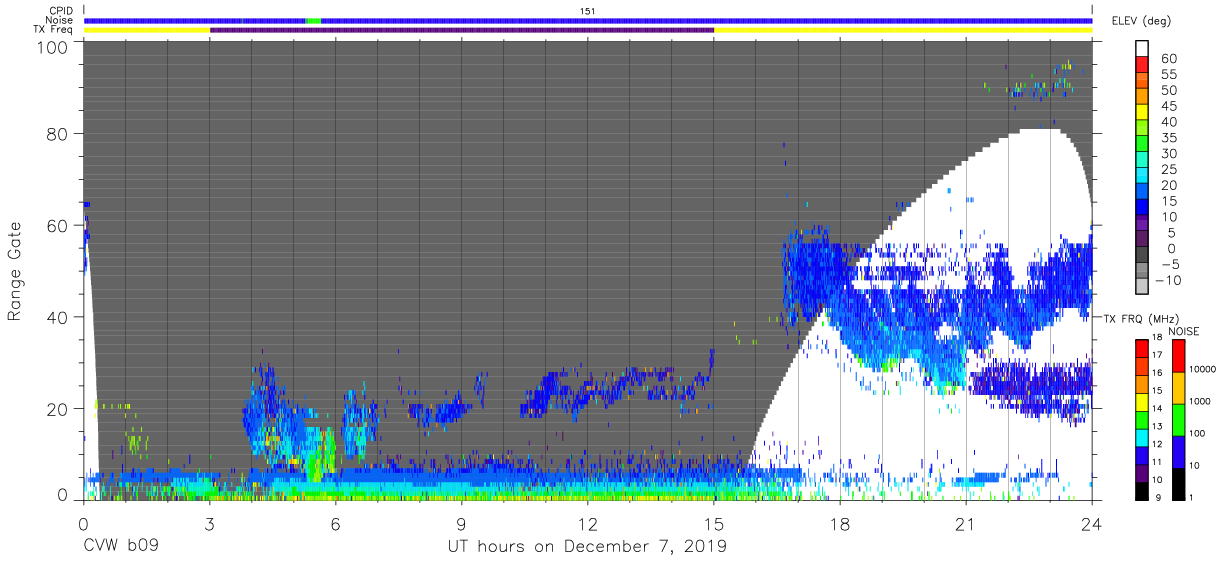Click the red 17–18 MHz TX FRQ swatch
Image resolution: width=1228 pixels, height=567 pixels.
click(x=1144, y=349)
